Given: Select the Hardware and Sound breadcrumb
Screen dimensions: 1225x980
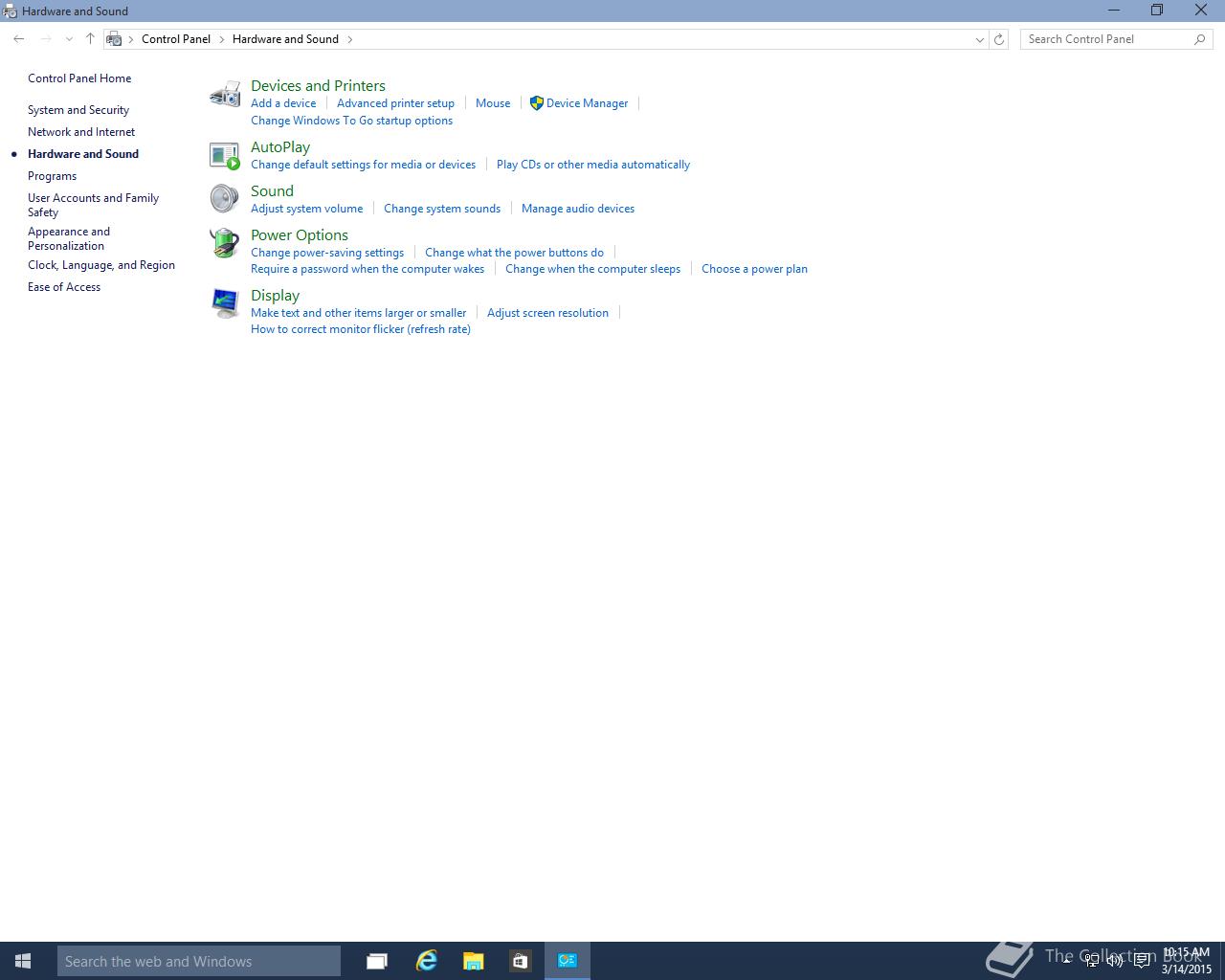Looking at the screenshot, I should pos(285,39).
